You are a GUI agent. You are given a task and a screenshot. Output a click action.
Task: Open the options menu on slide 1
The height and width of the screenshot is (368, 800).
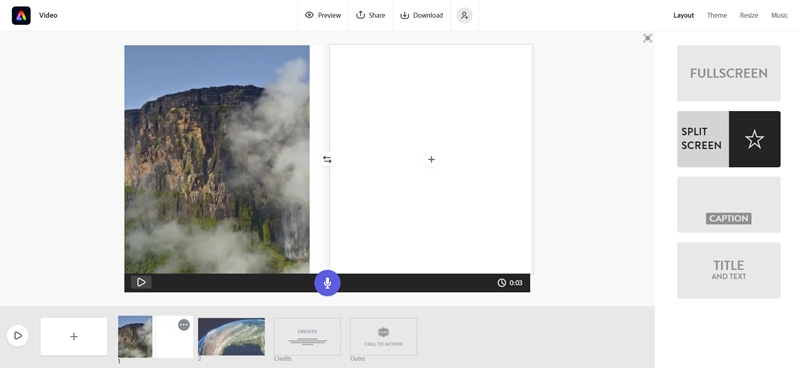[x=184, y=325]
